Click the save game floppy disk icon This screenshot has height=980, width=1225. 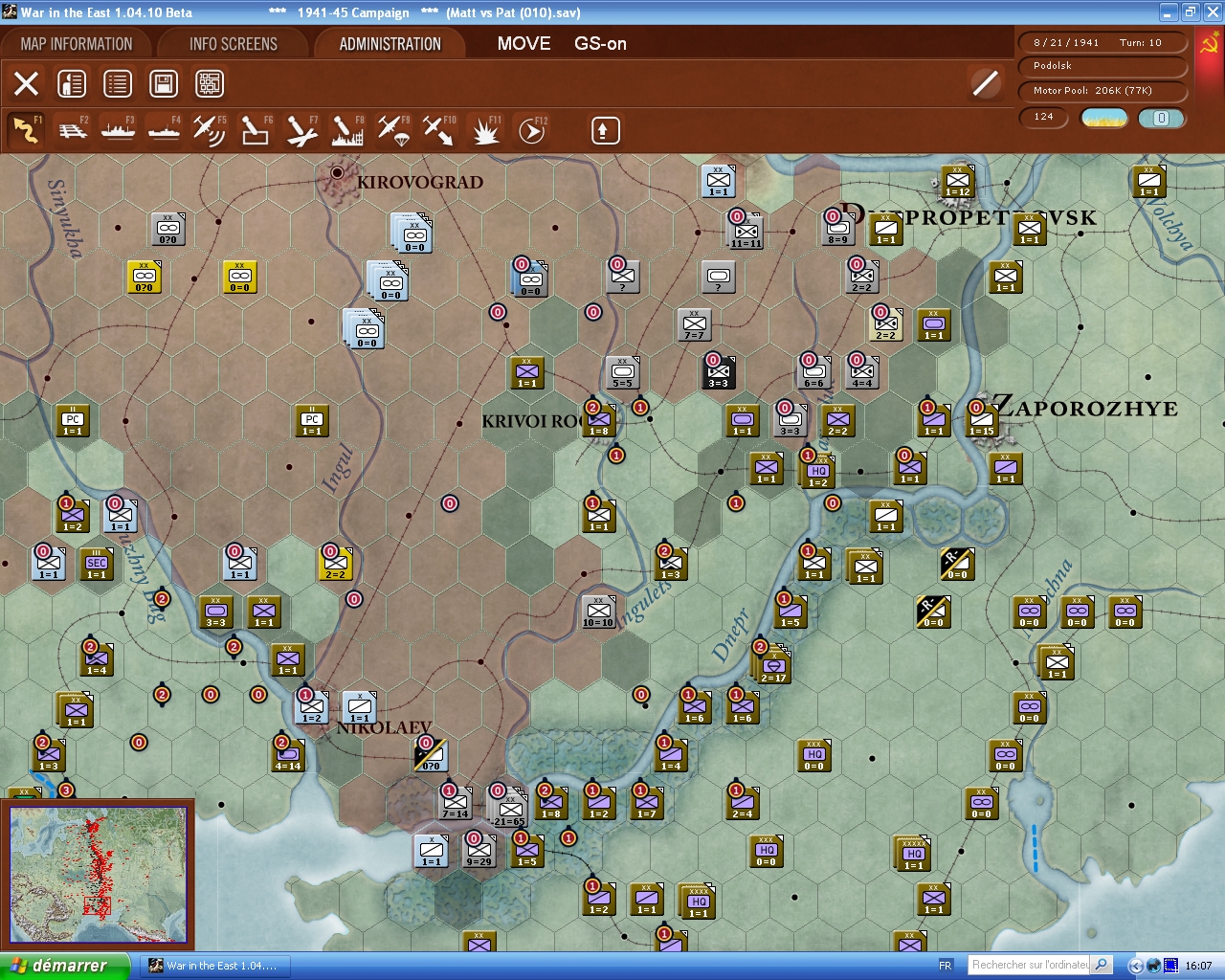[x=164, y=84]
